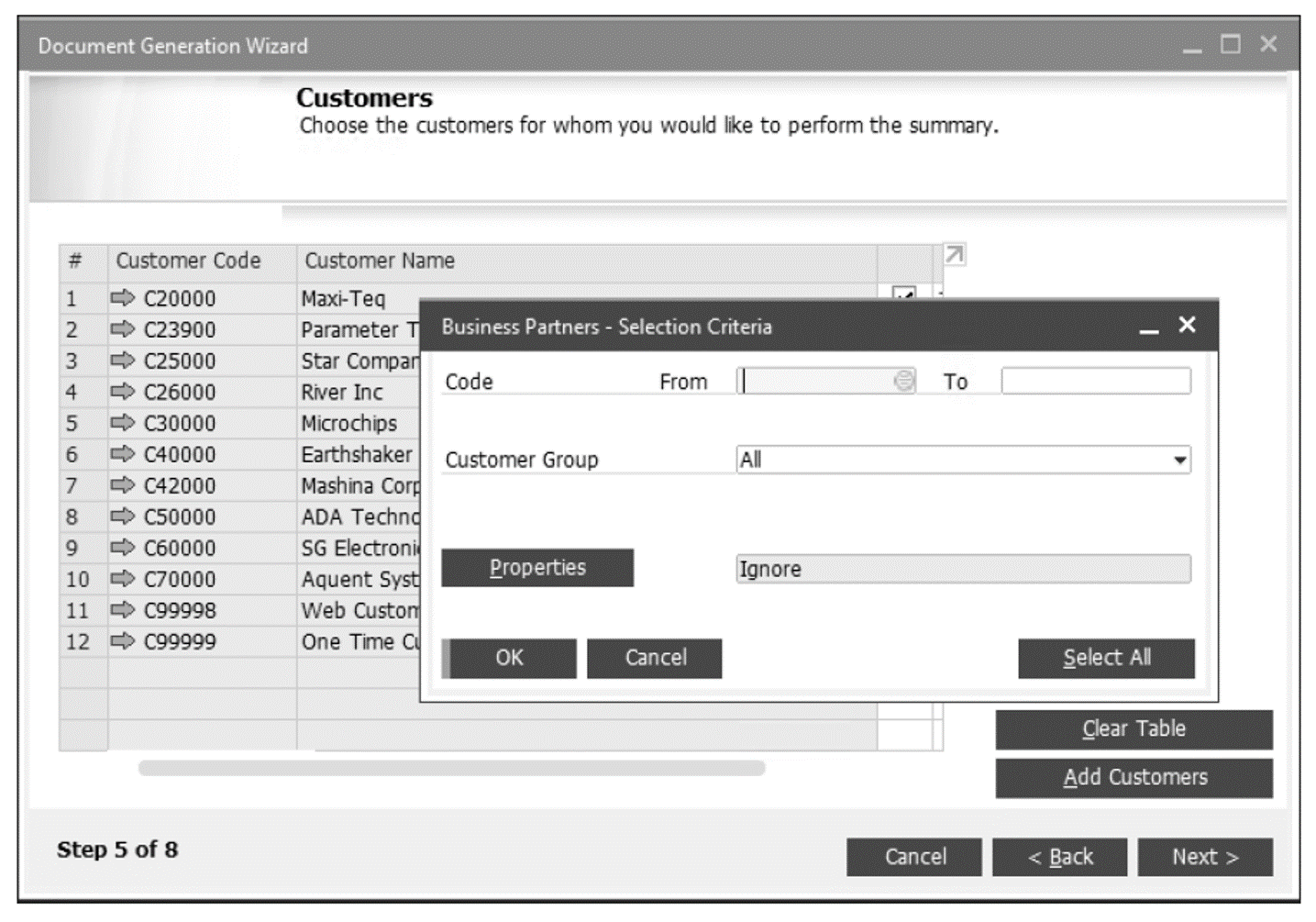The image size is (1316, 922).
Task: Advance the wizard with Next
Action: 1205,858
